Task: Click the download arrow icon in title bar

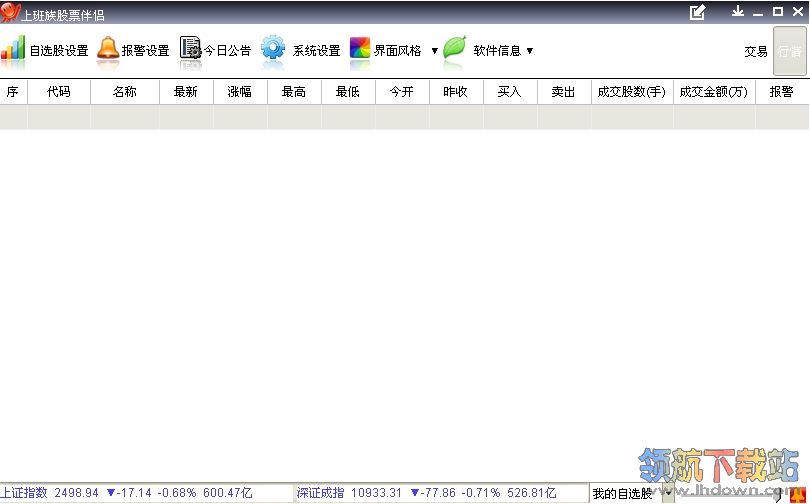Action: 738,11
